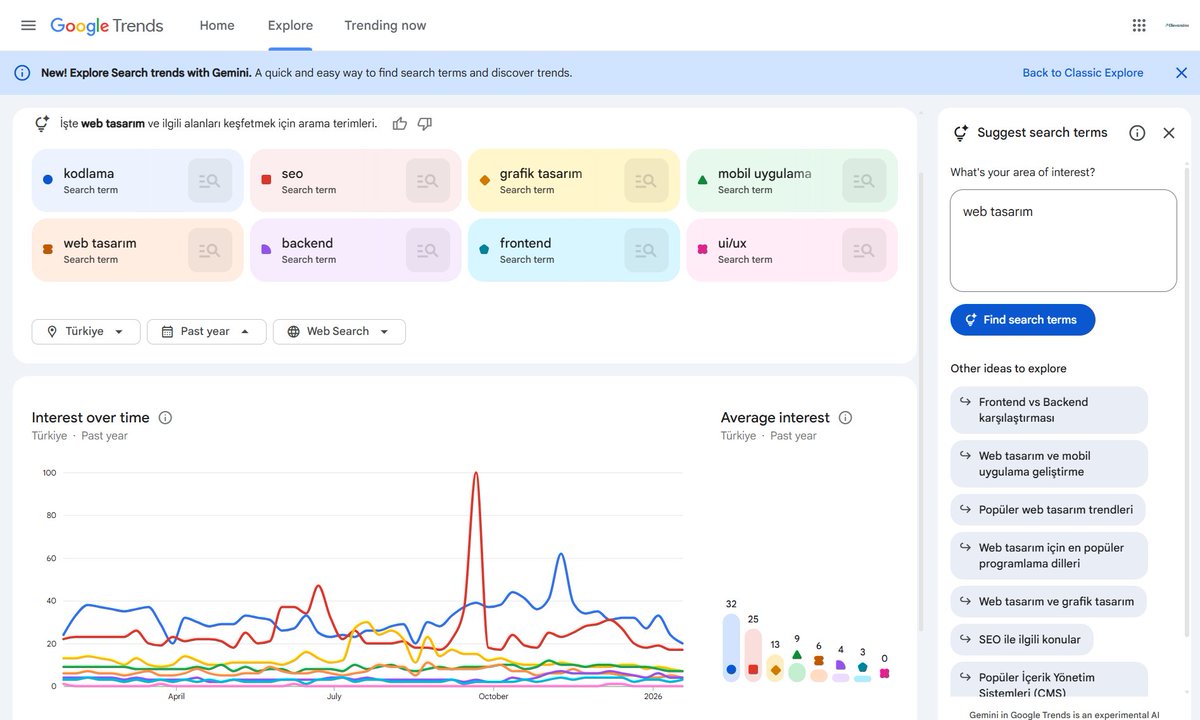Switch to the Trending now tab

pyautogui.click(x=384, y=25)
